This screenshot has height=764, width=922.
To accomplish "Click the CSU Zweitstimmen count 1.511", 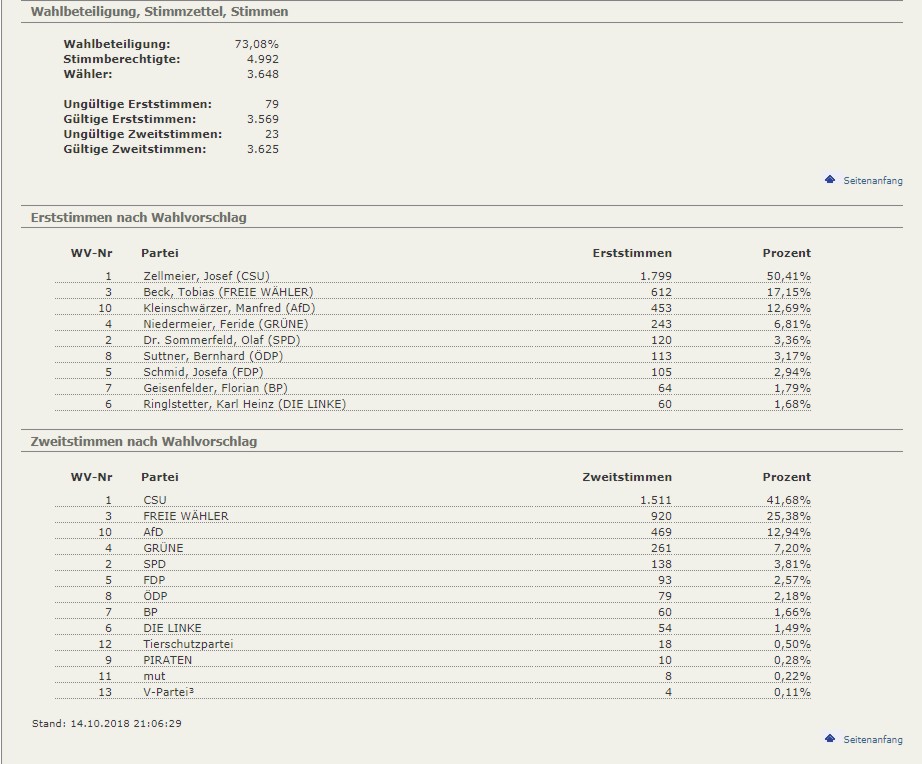I will click(x=656, y=500).
